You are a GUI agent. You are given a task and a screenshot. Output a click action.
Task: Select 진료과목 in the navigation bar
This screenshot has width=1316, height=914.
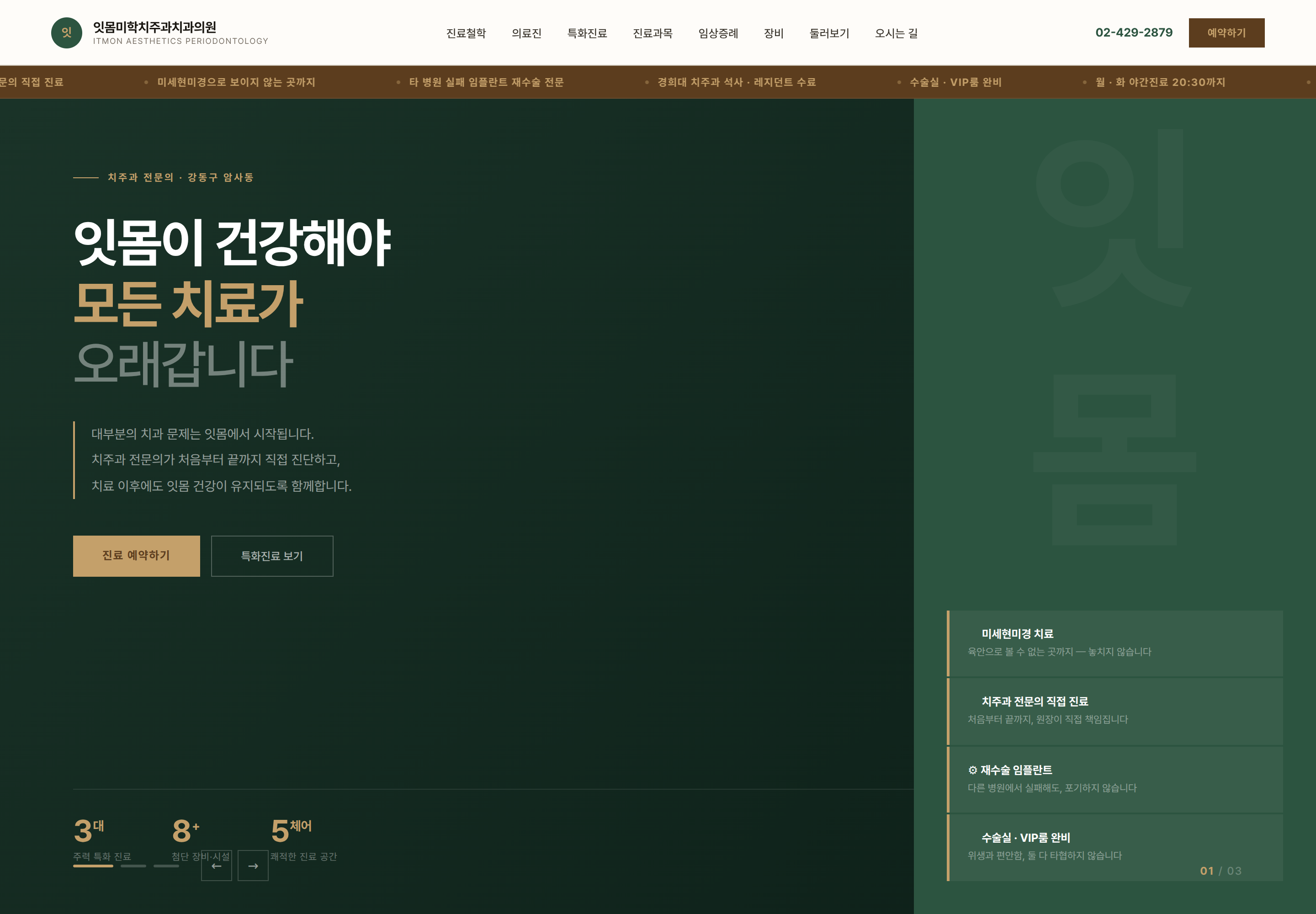(x=653, y=33)
